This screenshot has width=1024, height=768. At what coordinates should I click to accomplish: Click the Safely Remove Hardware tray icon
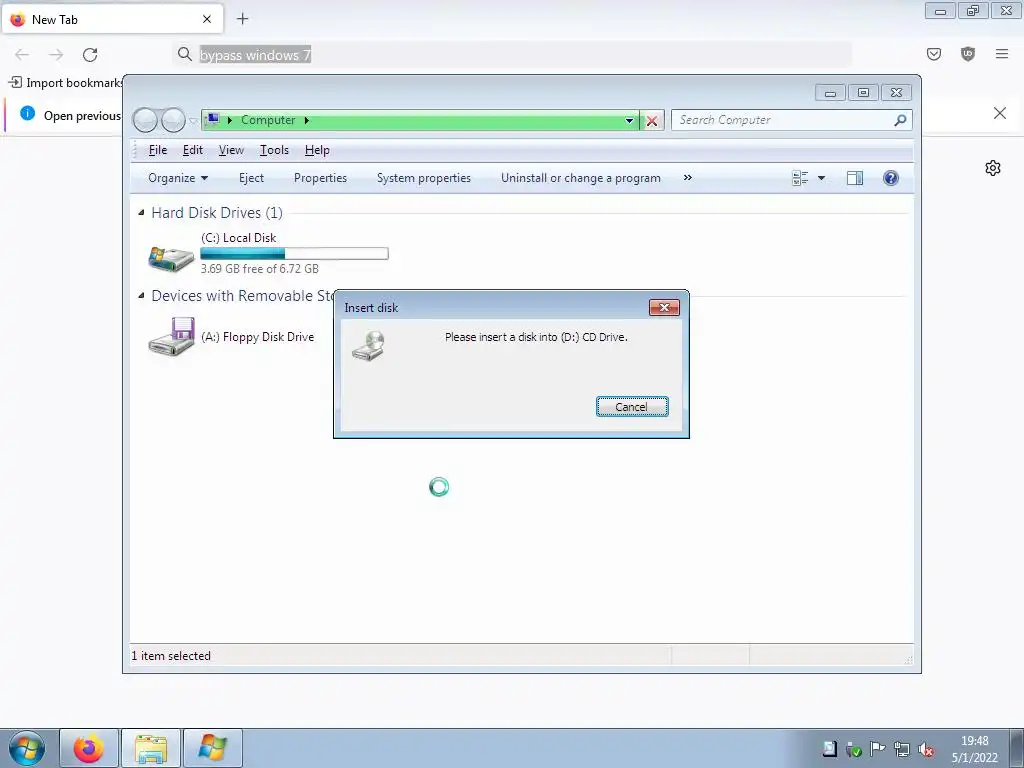(854, 749)
